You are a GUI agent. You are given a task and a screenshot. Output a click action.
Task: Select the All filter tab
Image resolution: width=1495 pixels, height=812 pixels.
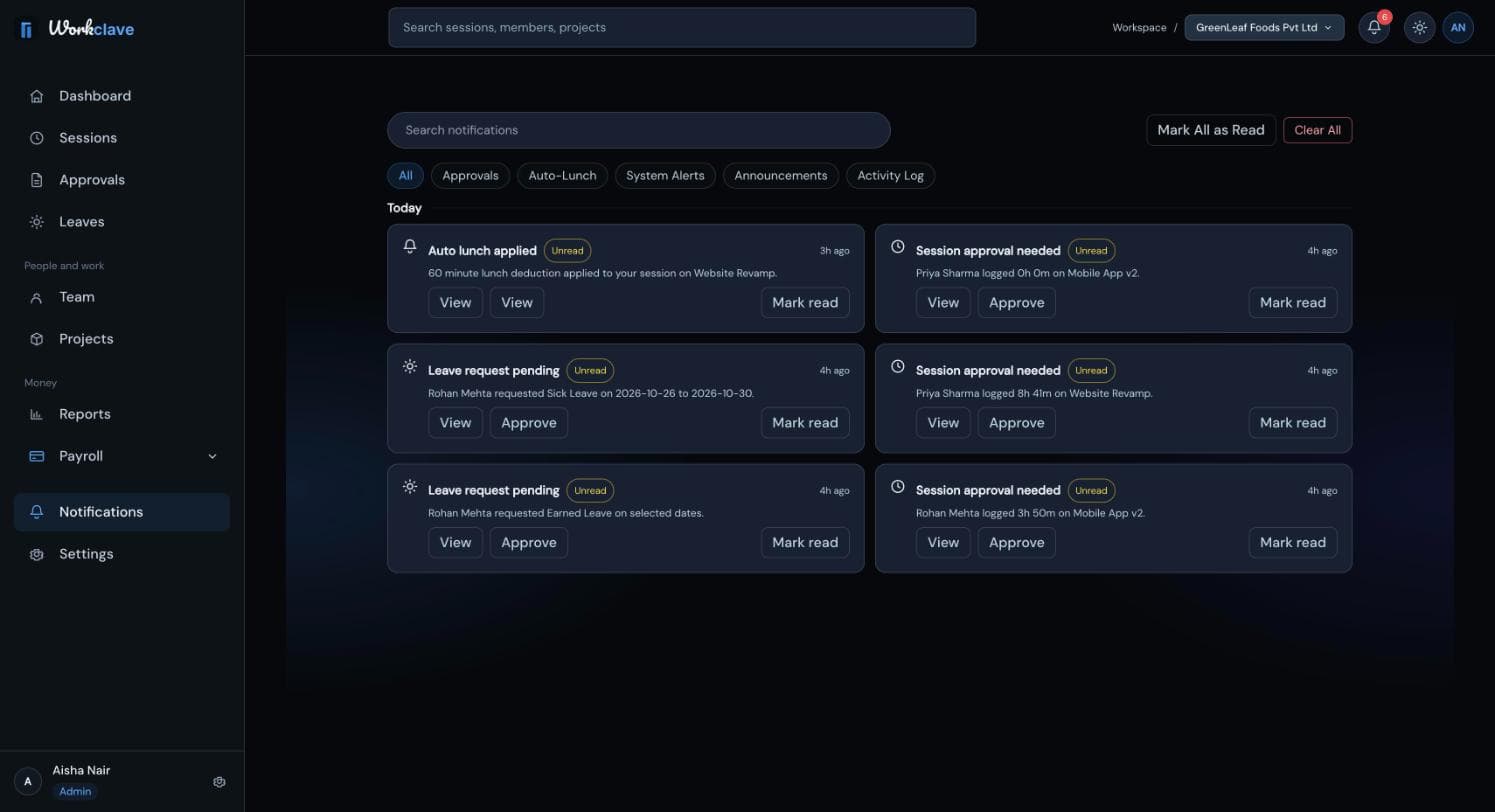click(405, 176)
